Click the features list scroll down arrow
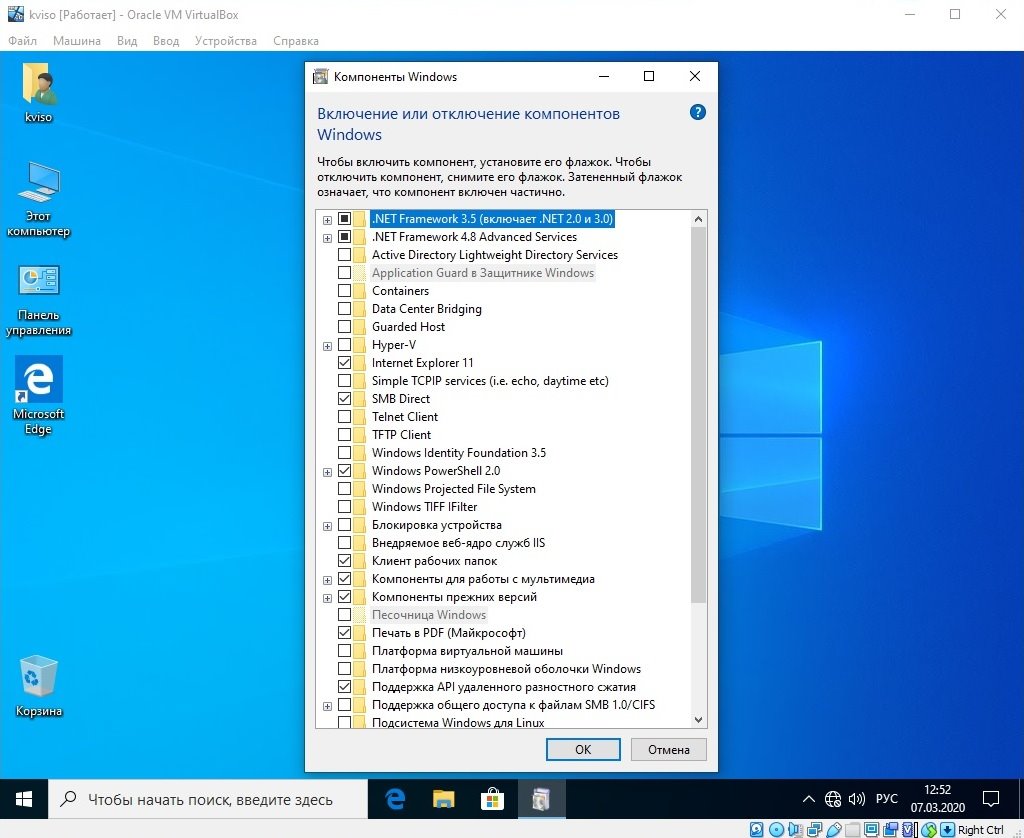1024x838 pixels. click(x=698, y=720)
